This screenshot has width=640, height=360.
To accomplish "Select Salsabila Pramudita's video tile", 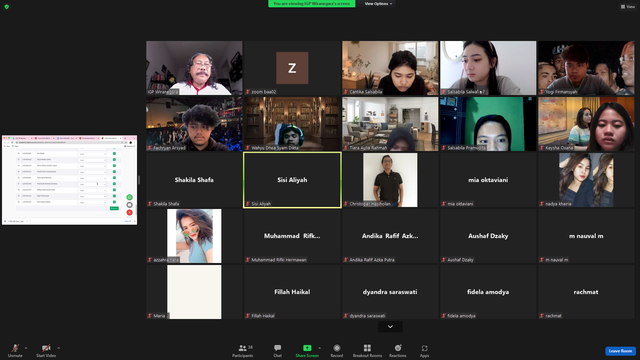I will click(488, 124).
